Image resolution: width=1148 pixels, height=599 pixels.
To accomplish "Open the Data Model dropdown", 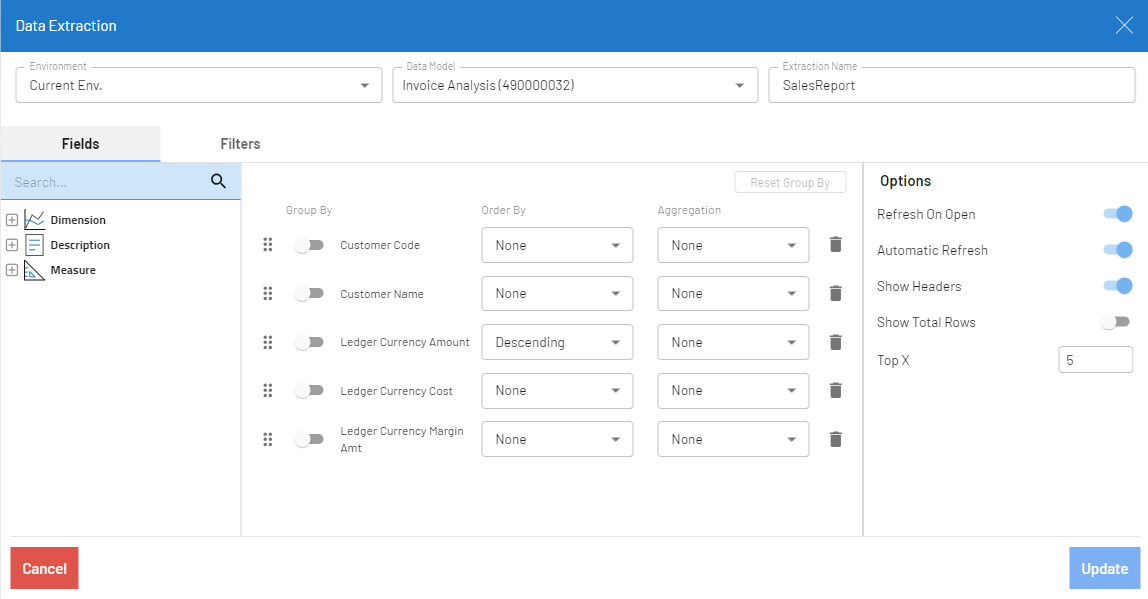I will click(x=574, y=86).
